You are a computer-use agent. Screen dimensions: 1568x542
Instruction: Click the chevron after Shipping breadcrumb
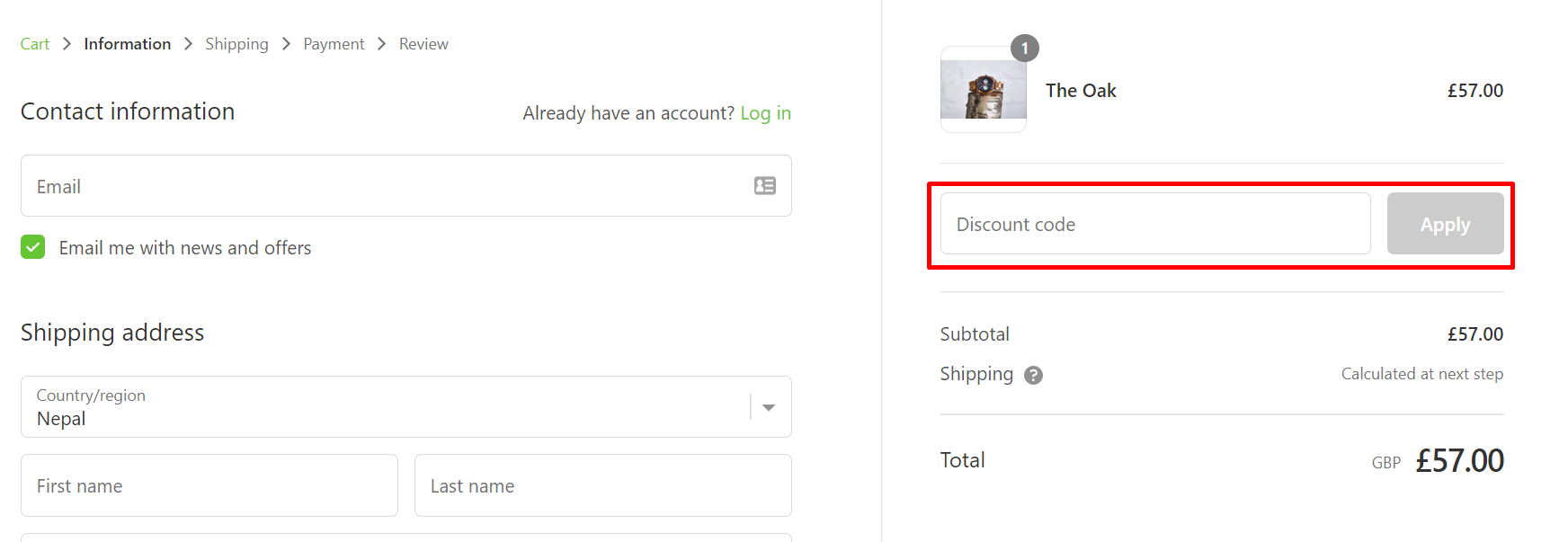pyautogui.click(x=286, y=44)
